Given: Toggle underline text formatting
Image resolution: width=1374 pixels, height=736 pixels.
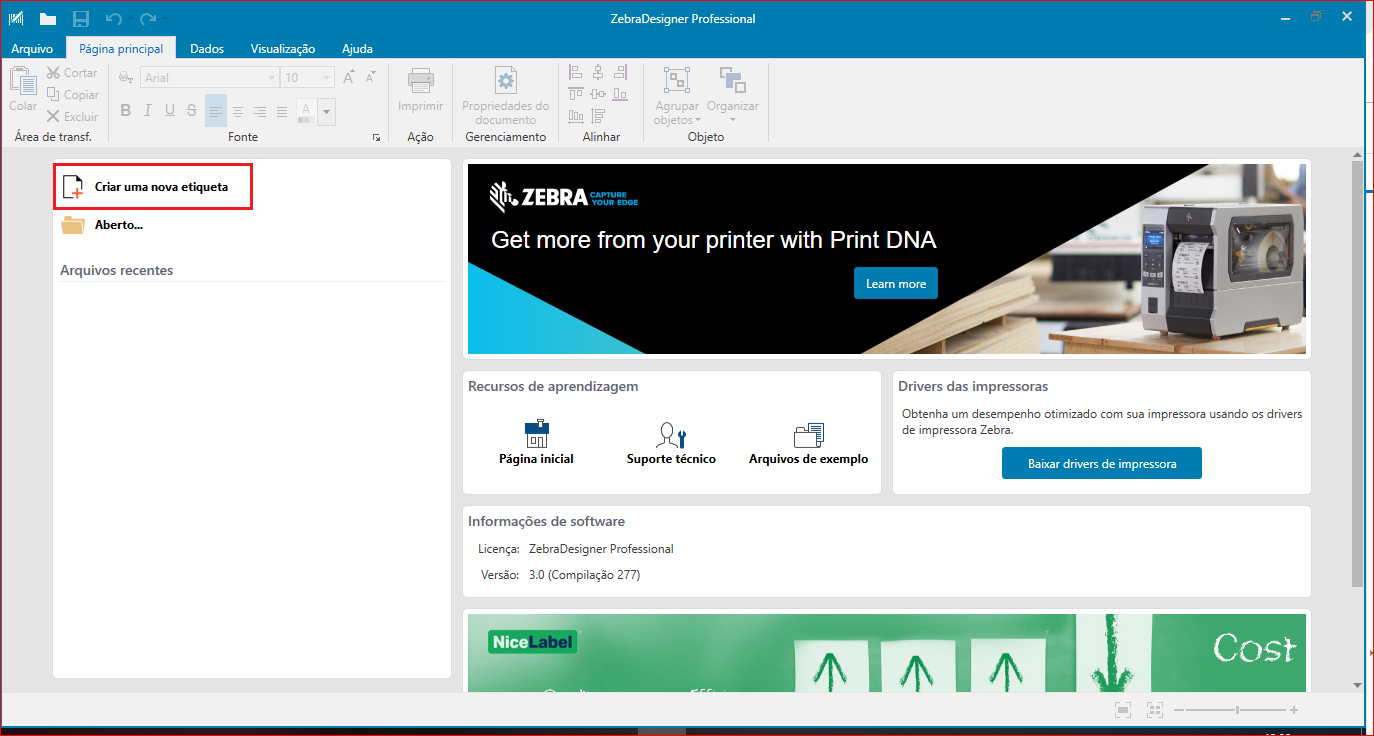Looking at the screenshot, I should (170, 111).
